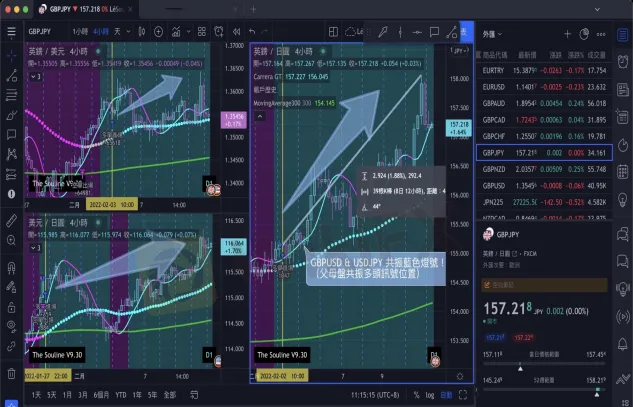633x407 pixels.
Task: Select the pen tool in floating toolbar
Action: click(383, 32)
